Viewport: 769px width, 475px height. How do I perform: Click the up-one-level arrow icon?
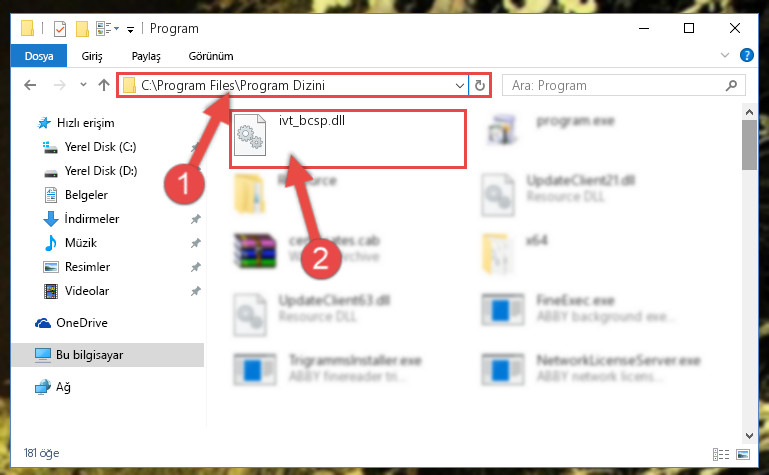click(103, 85)
